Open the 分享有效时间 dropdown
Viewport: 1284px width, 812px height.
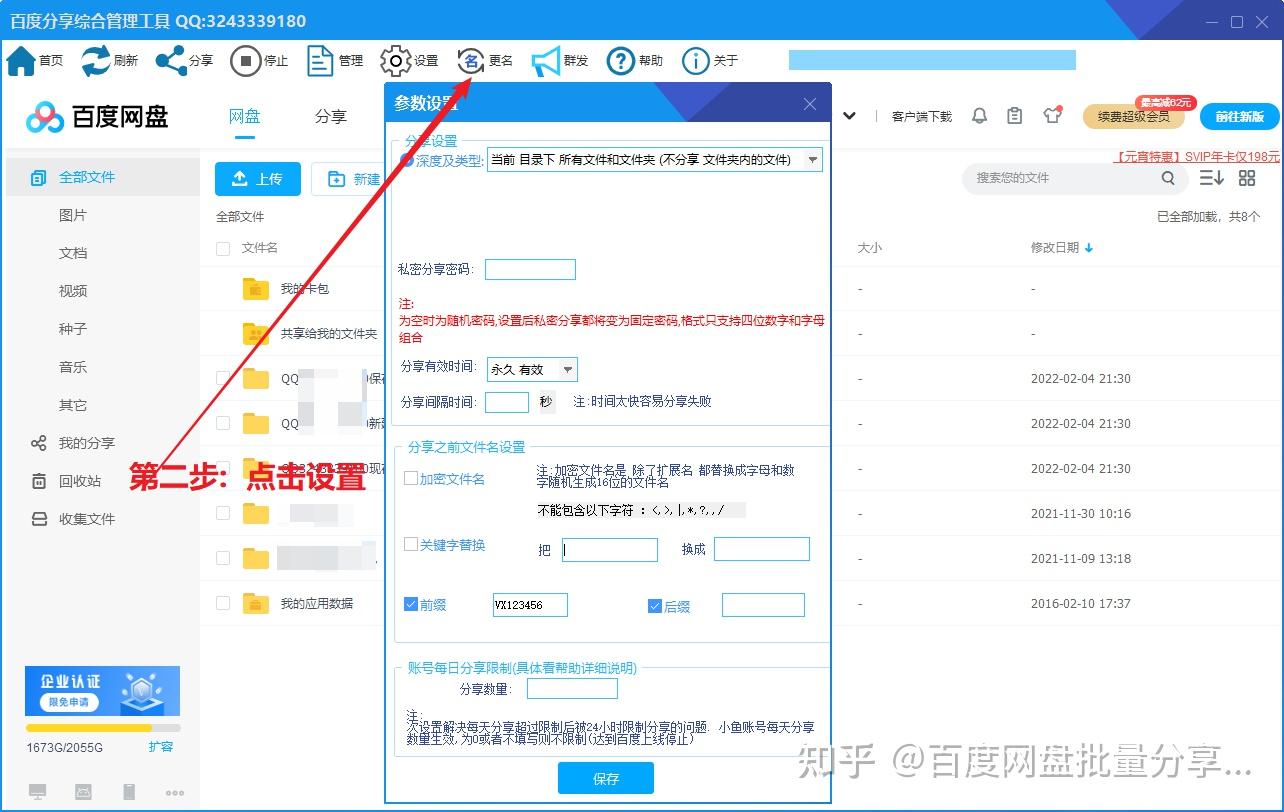point(532,370)
